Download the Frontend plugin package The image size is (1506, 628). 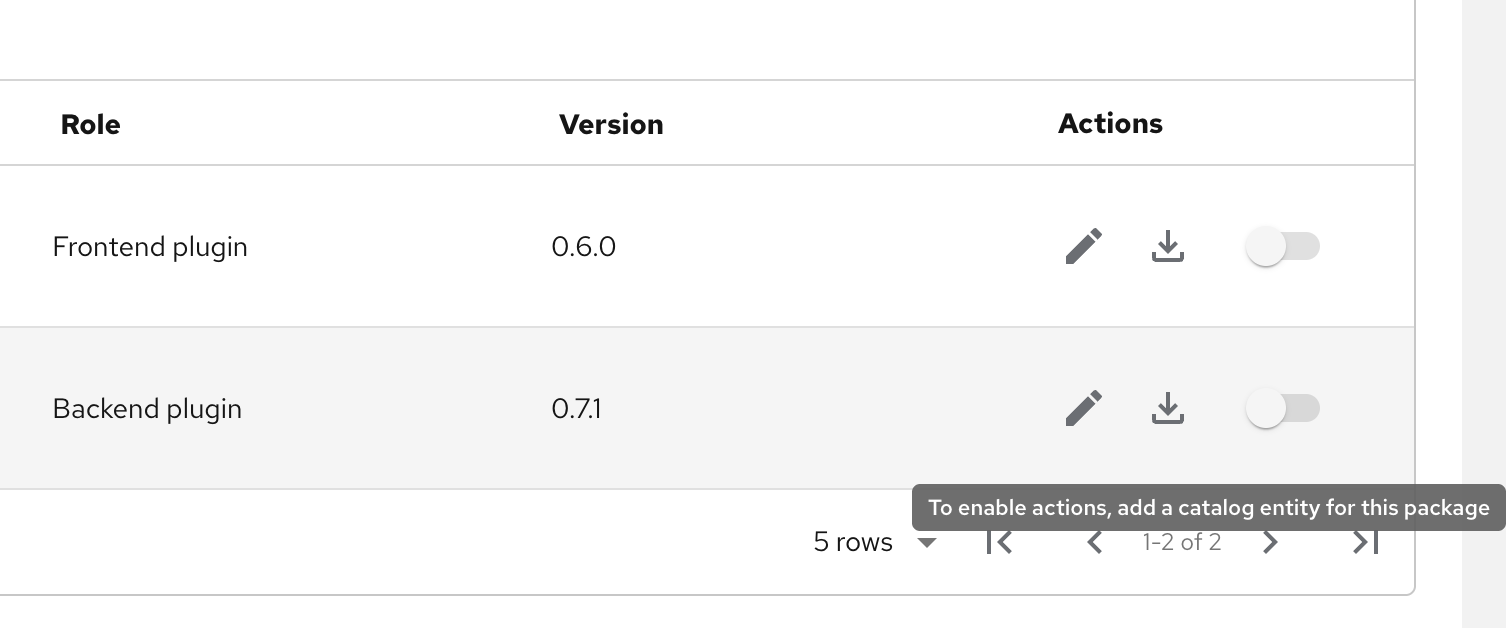click(1167, 246)
